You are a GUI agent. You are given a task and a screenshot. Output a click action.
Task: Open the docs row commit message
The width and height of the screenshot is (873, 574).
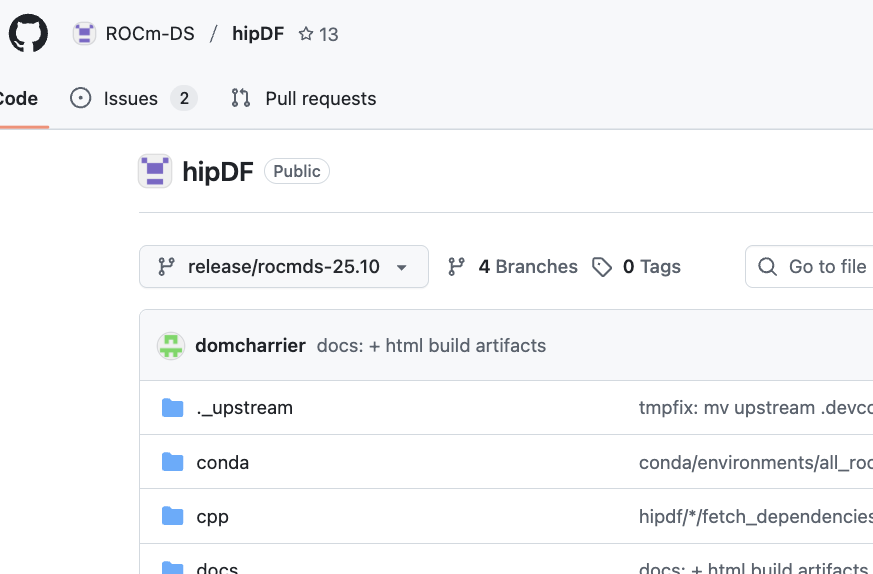click(x=753, y=568)
